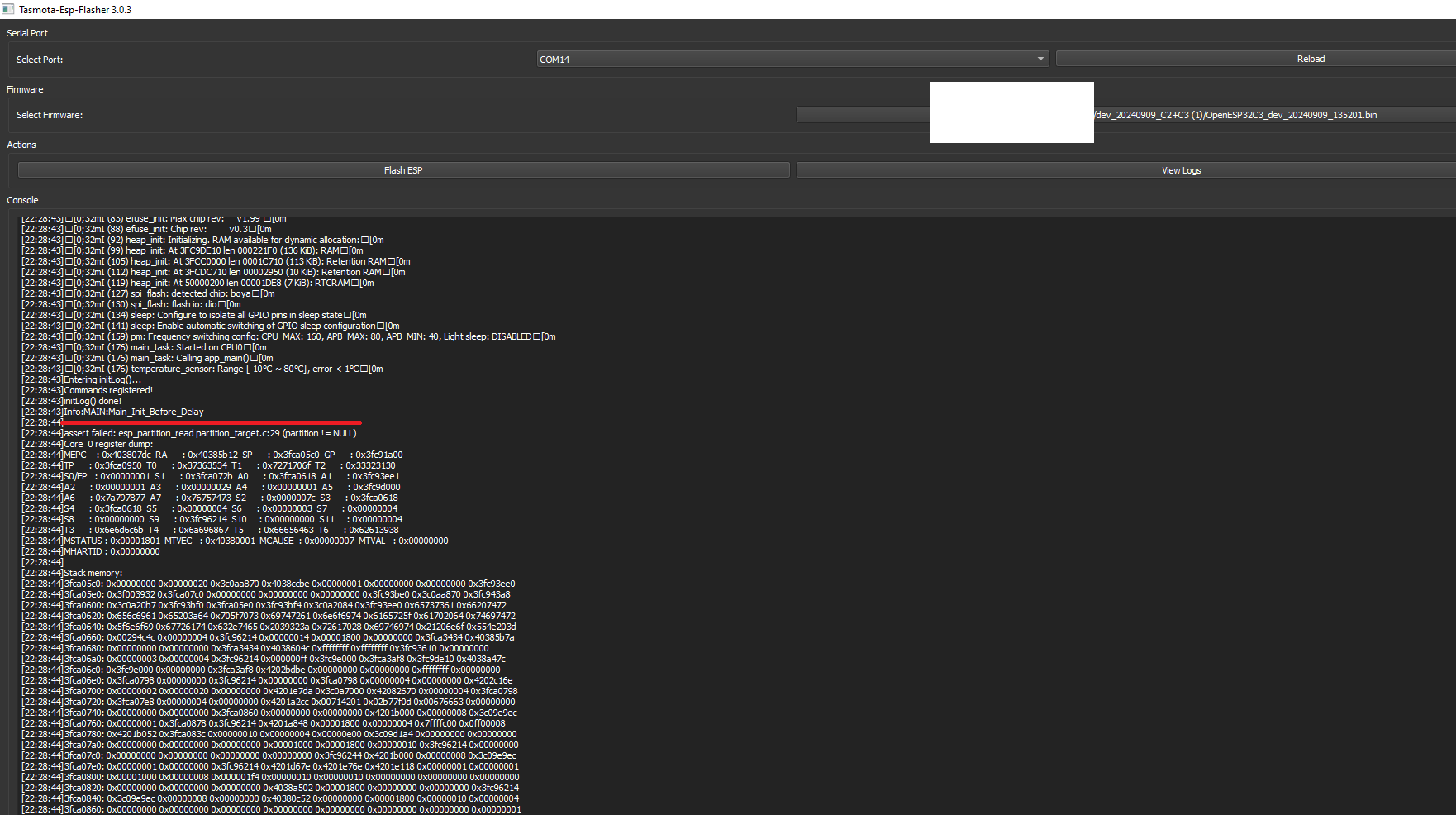Open the firmware file selection field
Viewport: 1456px width, 815px height.
point(1240,115)
